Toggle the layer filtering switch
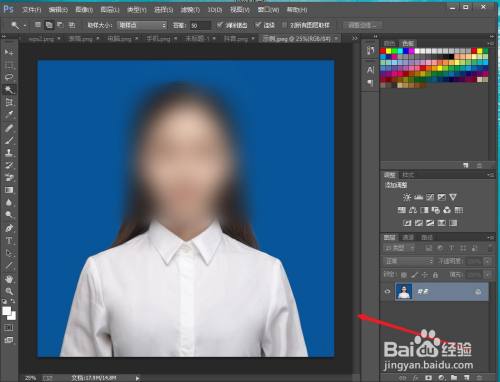 coord(490,248)
